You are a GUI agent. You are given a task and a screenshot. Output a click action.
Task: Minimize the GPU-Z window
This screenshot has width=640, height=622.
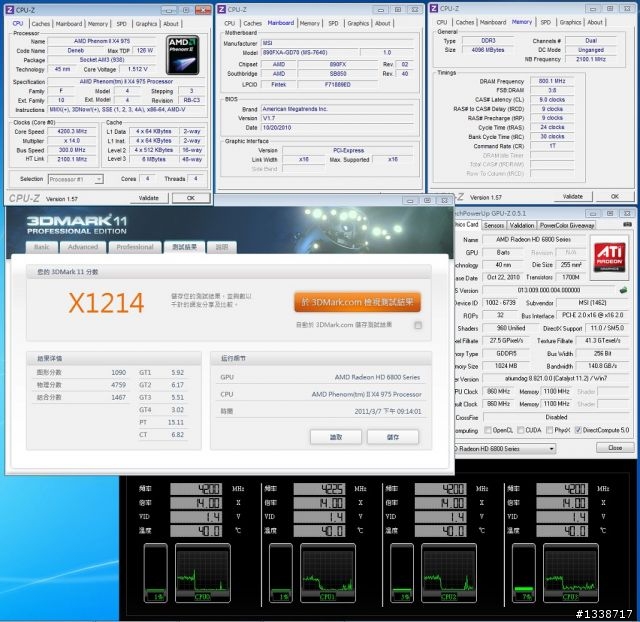coord(593,213)
